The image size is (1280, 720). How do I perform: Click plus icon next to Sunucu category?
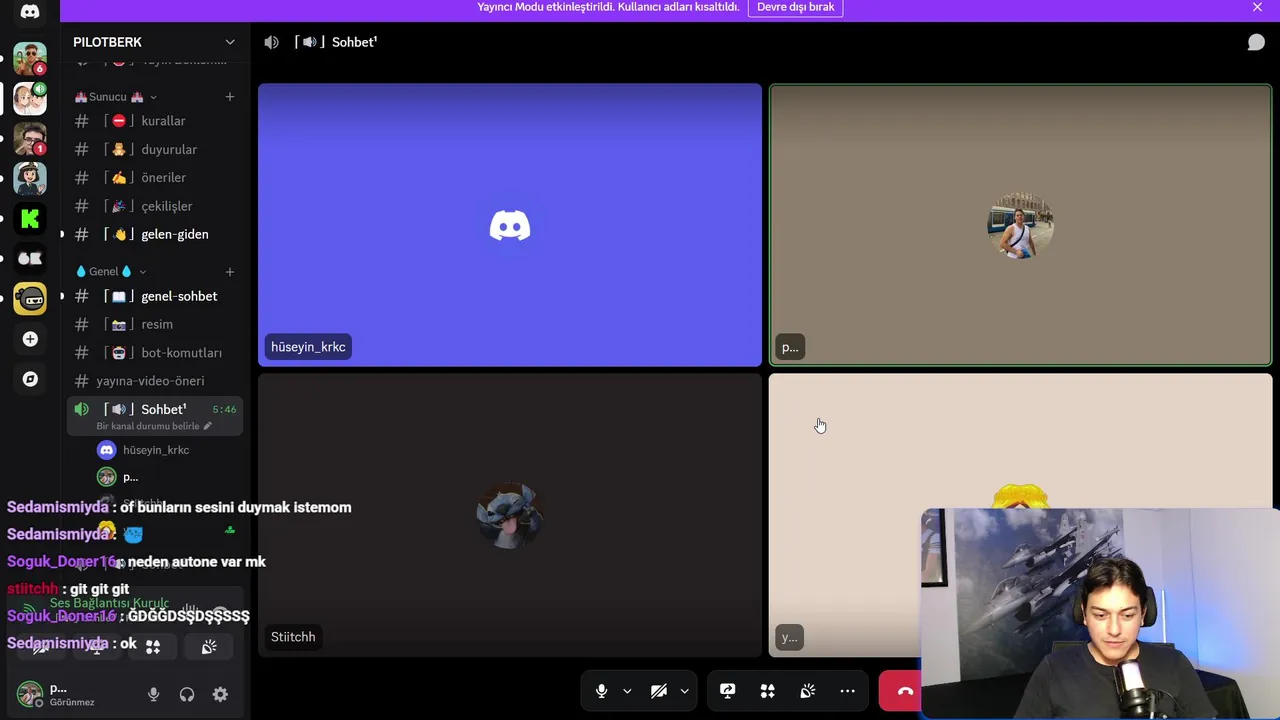coord(230,97)
